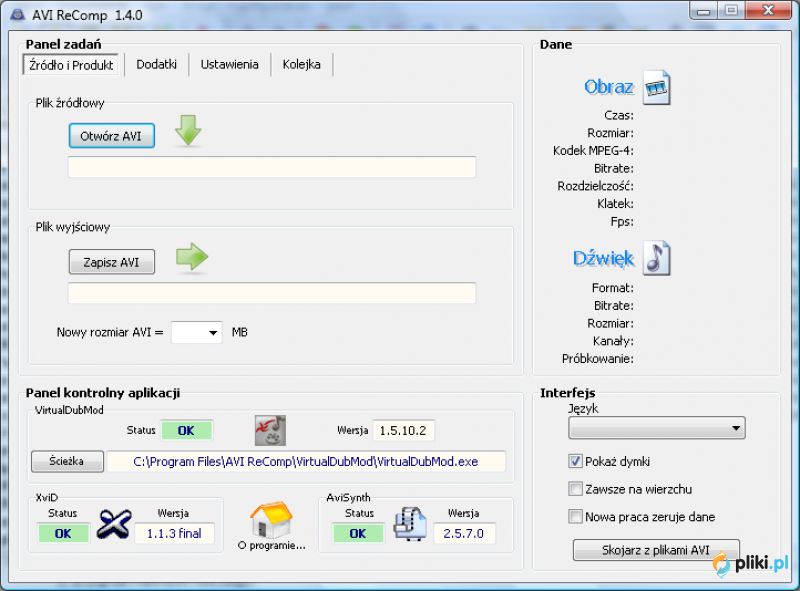Open the Język language dropdown
The width and height of the screenshot is (800, 591).
(x=657, y=428)
